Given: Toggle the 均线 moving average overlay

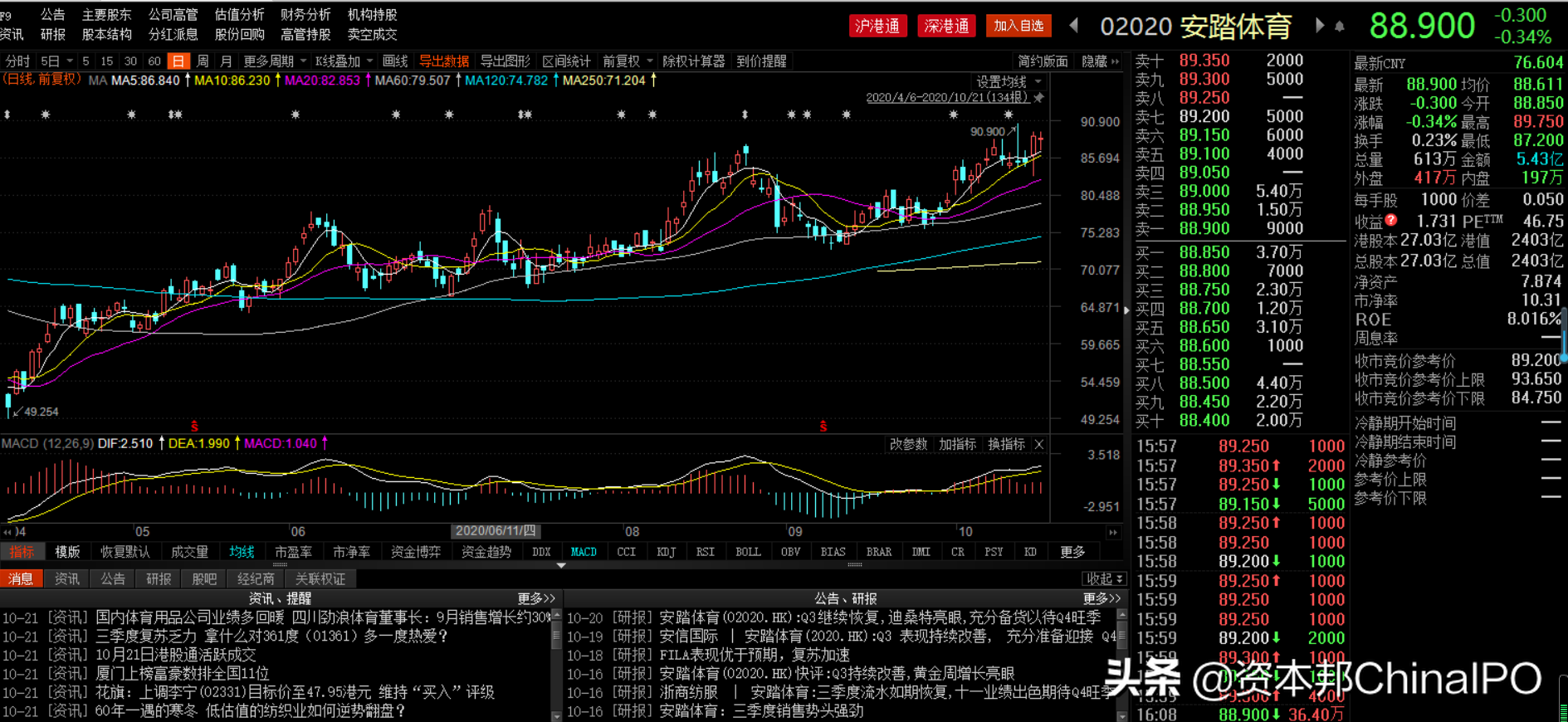Looking at the screenshot, I should (x=242, y=552).
